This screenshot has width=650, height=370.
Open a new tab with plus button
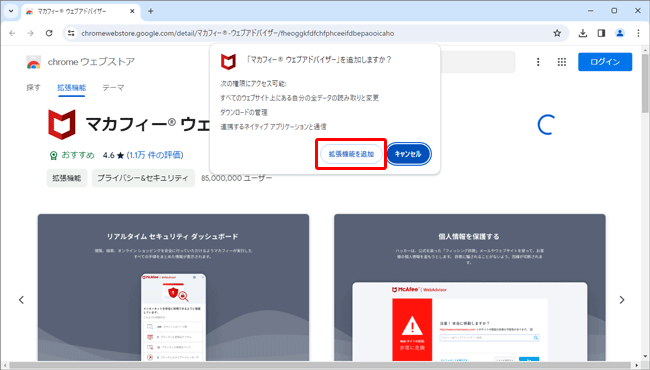[x=150, y=11]
